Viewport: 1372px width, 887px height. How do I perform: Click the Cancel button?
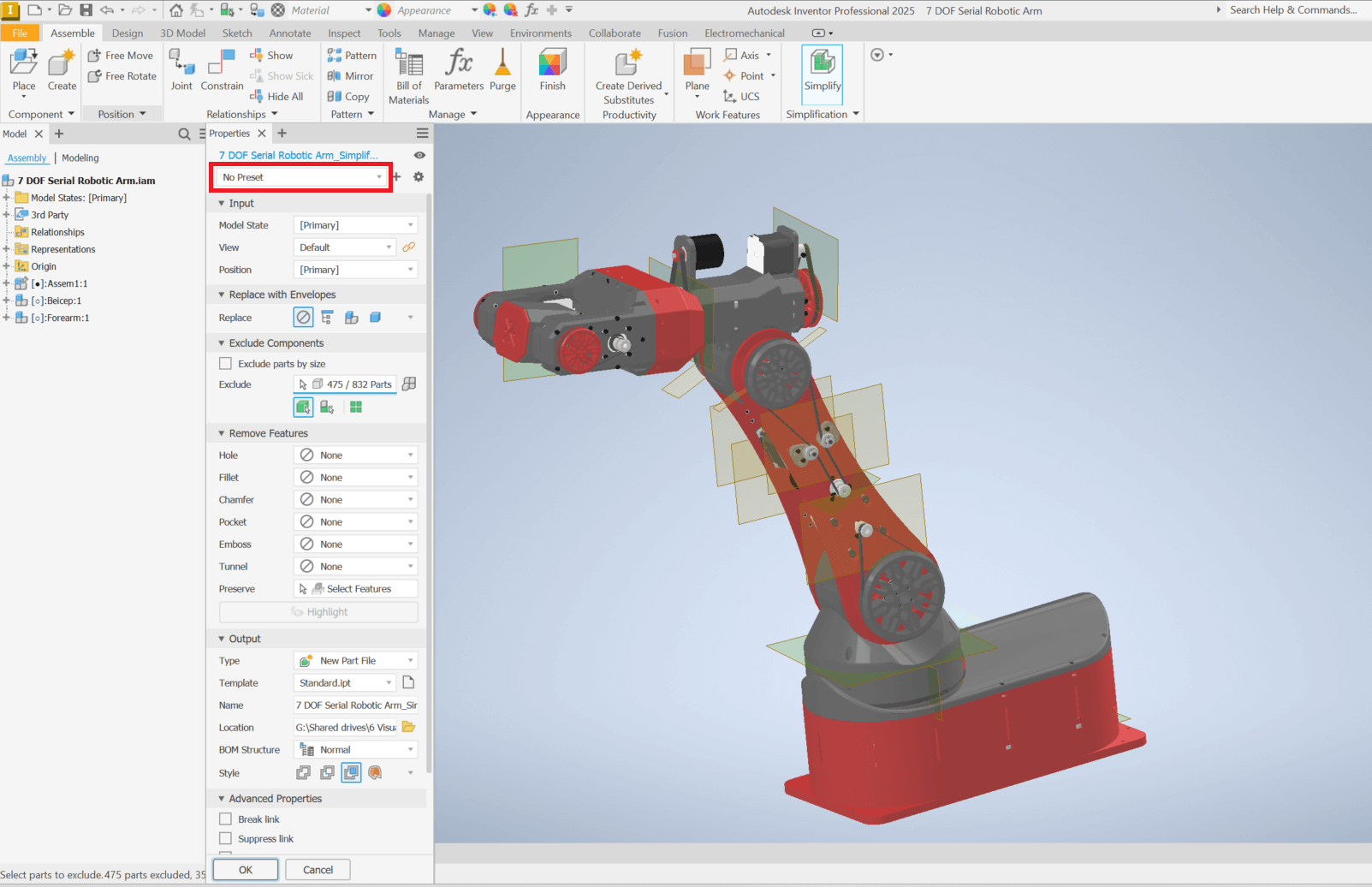[318, 870]
